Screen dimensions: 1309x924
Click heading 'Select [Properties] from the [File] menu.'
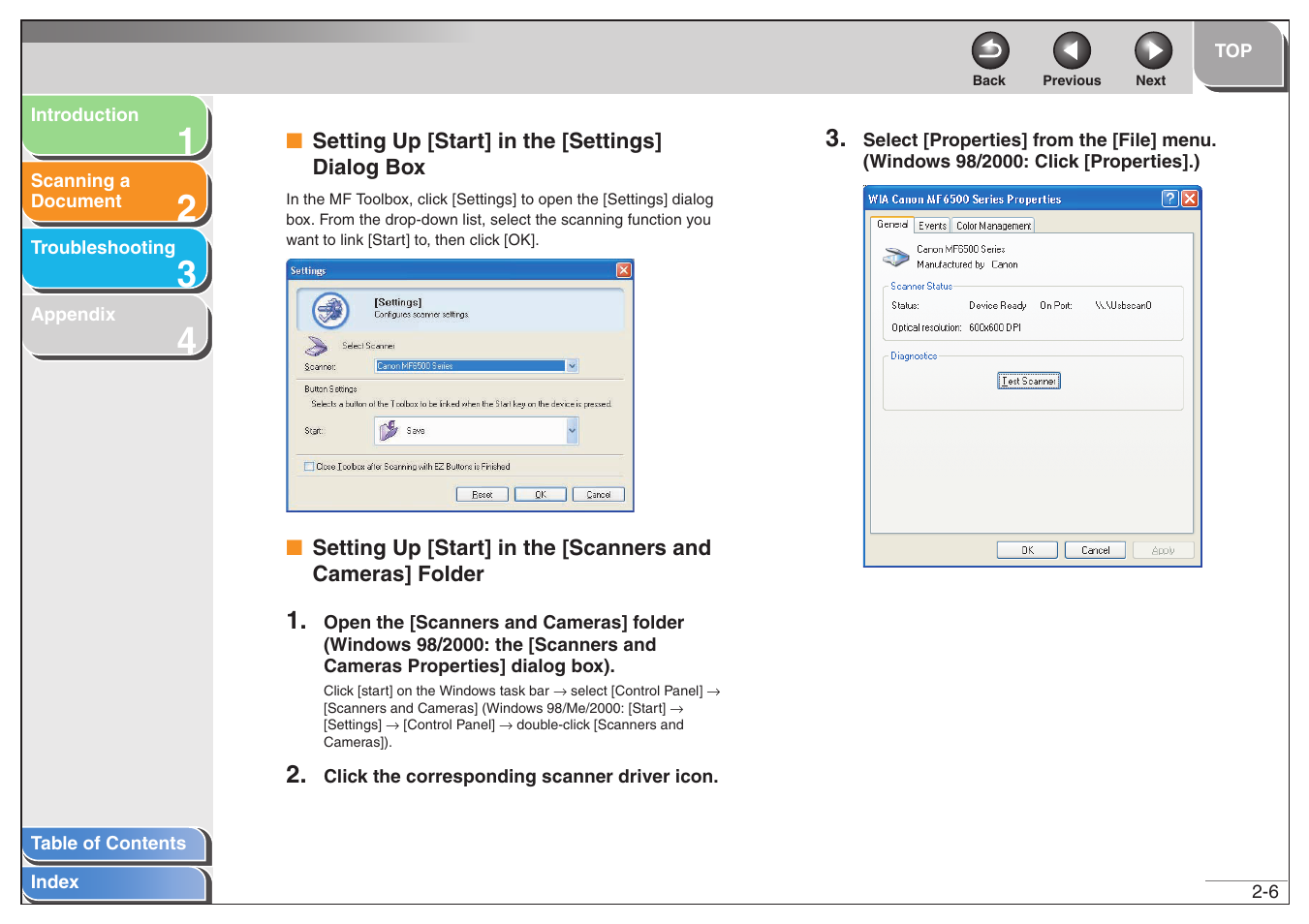coord(1040,140)
